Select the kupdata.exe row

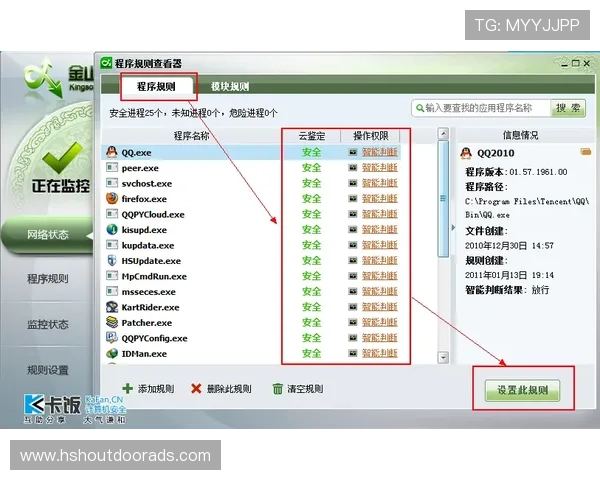[x=252, y=245]
